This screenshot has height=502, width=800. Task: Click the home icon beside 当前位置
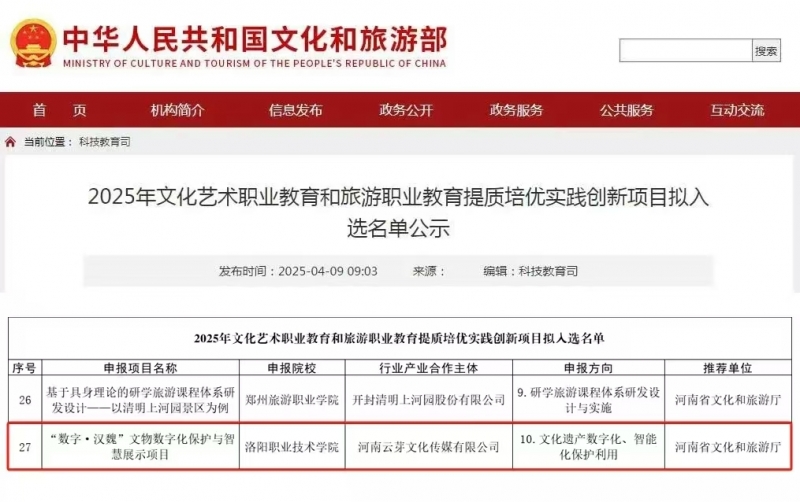coord(11,142)
